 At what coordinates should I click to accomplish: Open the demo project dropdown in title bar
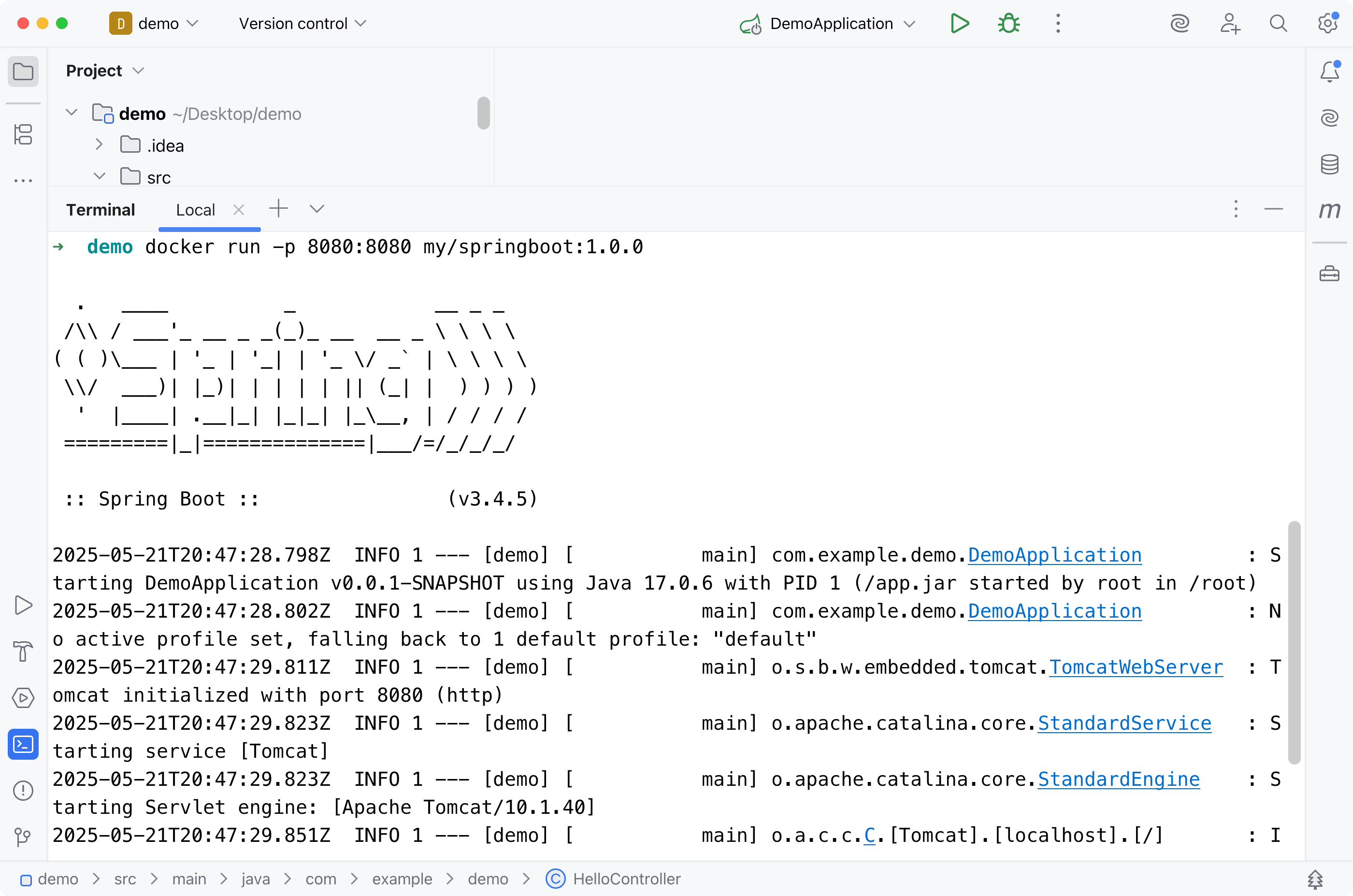point(154,23)
